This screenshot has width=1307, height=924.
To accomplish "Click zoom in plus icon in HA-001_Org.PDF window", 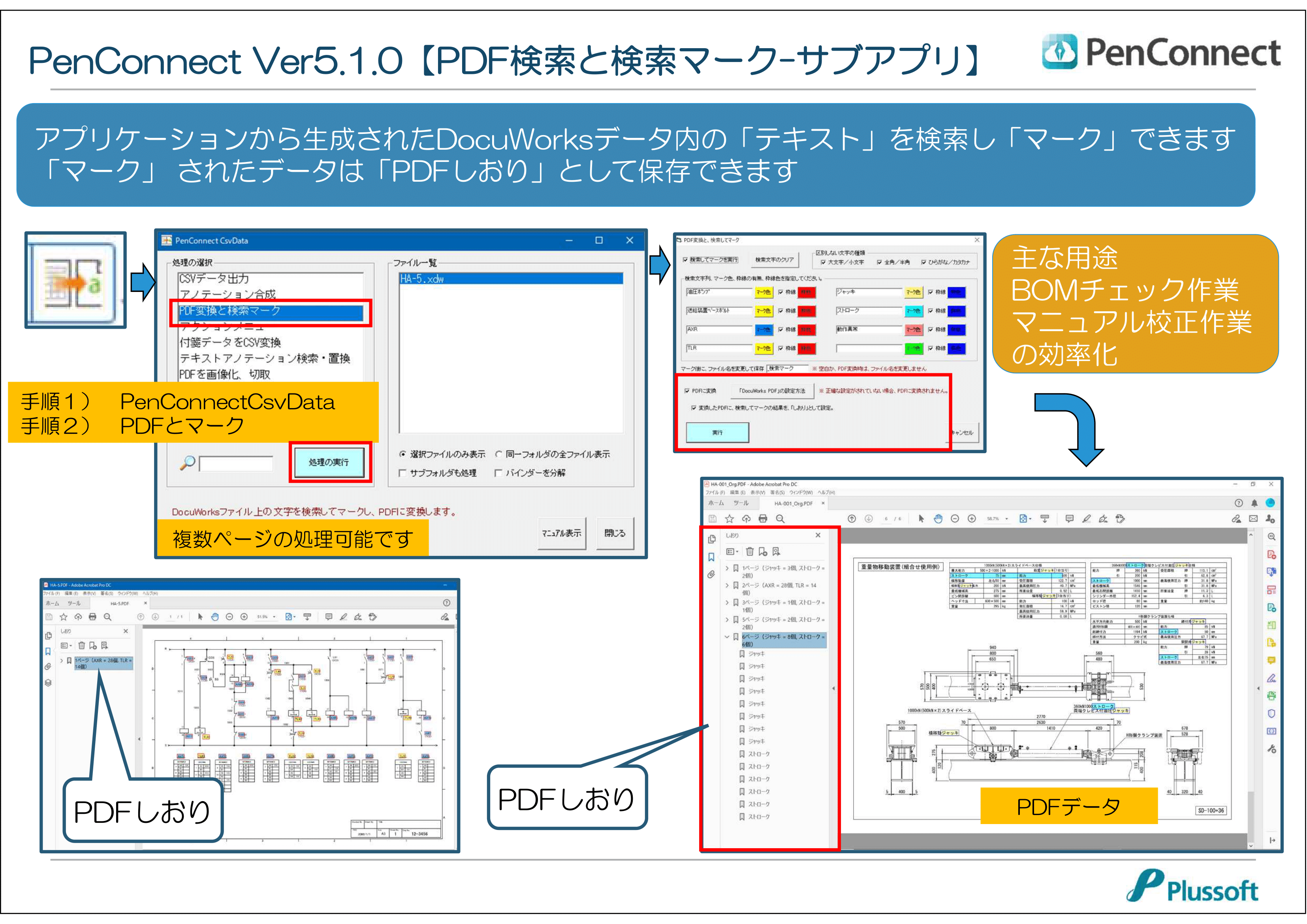I will 972,519.
